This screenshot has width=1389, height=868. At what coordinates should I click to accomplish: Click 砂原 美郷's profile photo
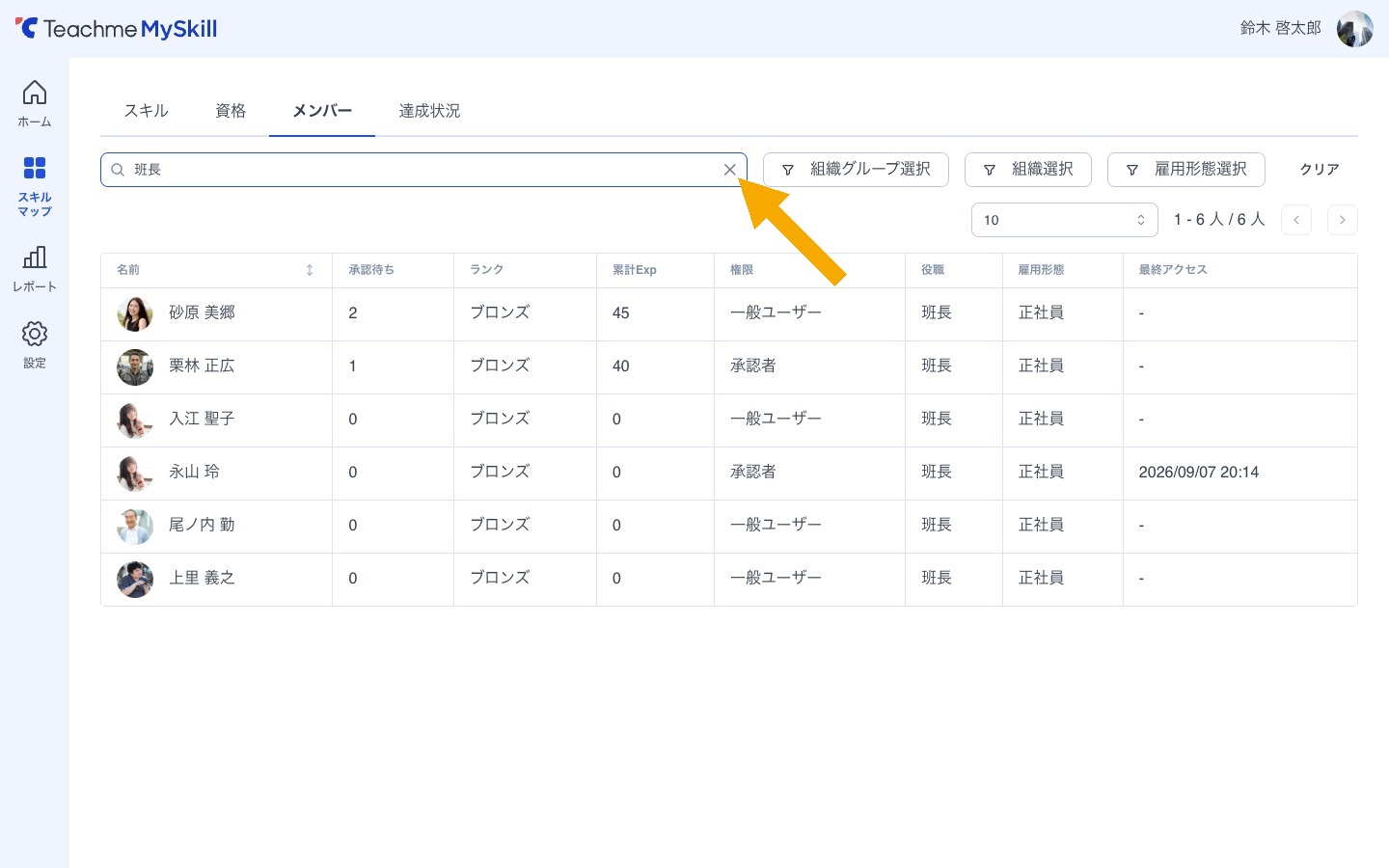135,313
